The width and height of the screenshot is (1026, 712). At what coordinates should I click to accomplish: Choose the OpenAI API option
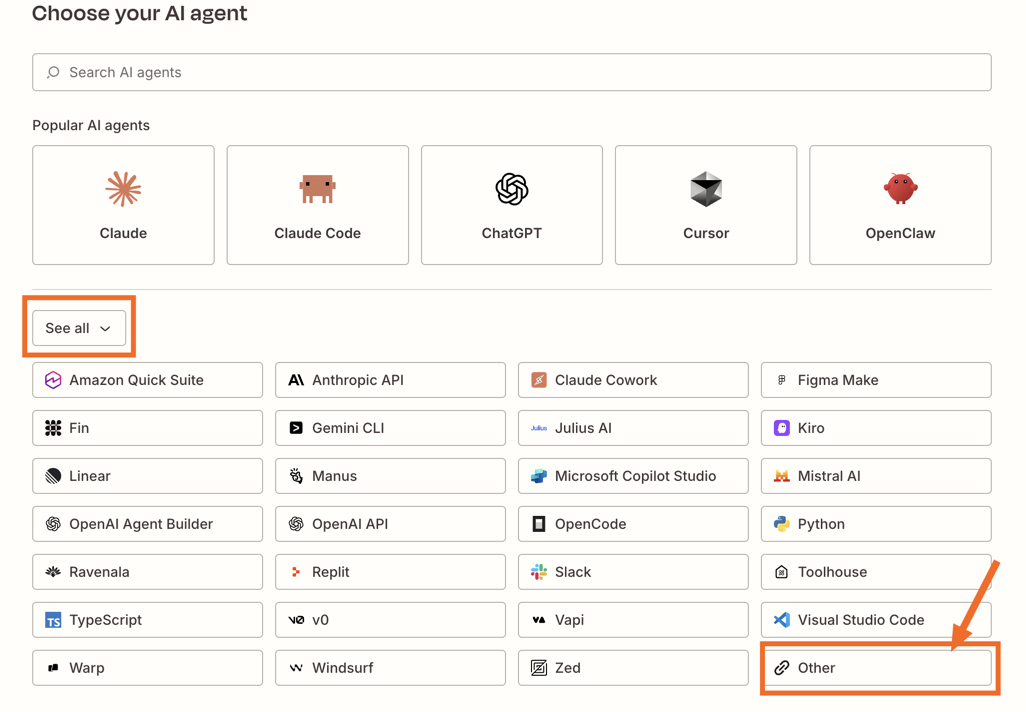pyautogui.click(x=390, y=524)
